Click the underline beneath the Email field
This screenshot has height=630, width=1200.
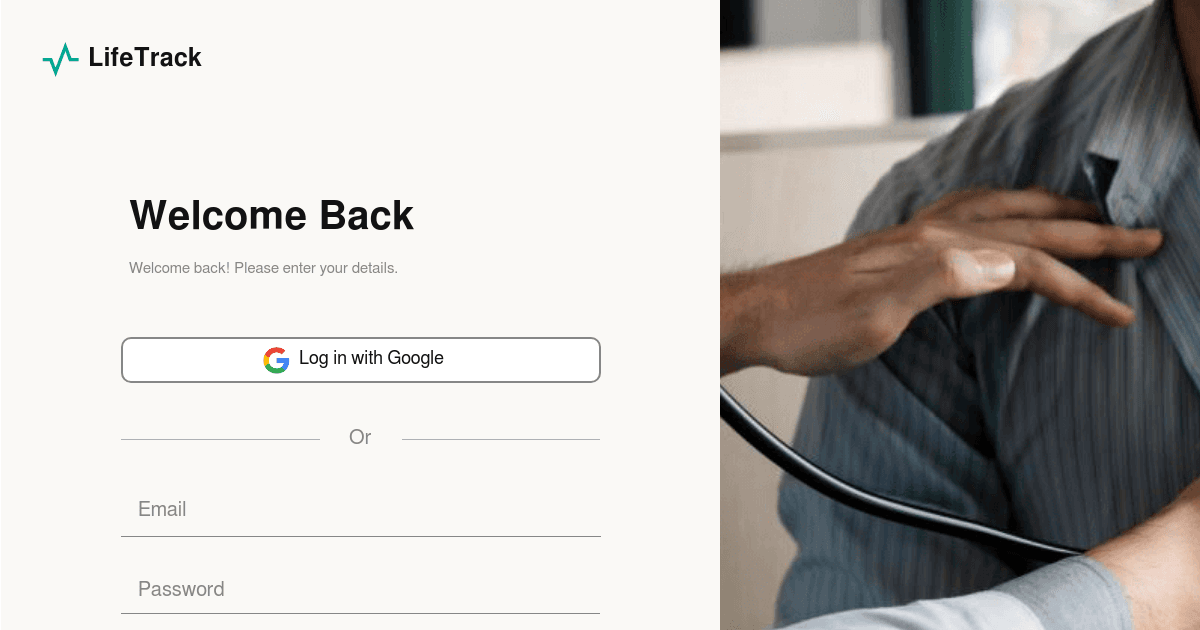tap(361, 536)
